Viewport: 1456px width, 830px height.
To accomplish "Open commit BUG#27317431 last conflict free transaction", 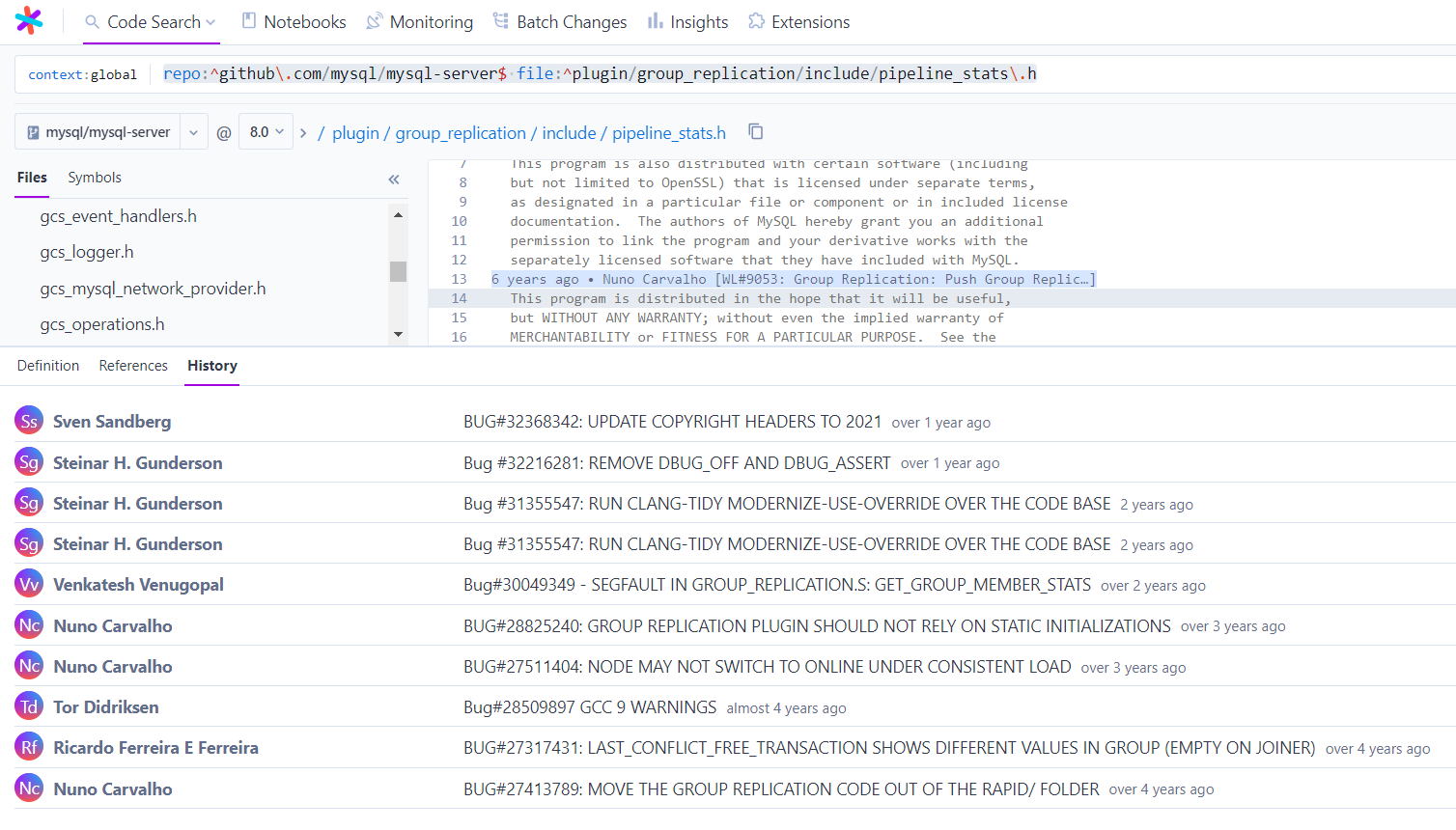I will (x=889, y=748).
